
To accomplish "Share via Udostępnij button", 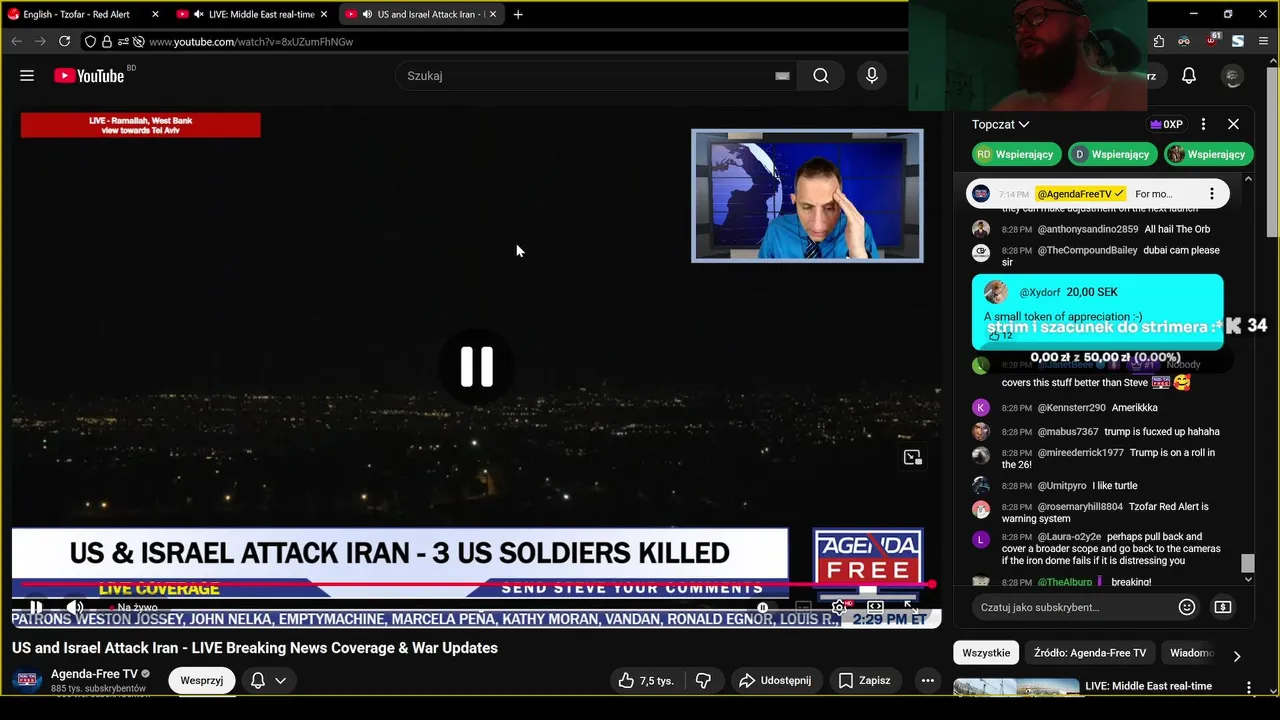I will pyautogui.click(x=775, y=680).
